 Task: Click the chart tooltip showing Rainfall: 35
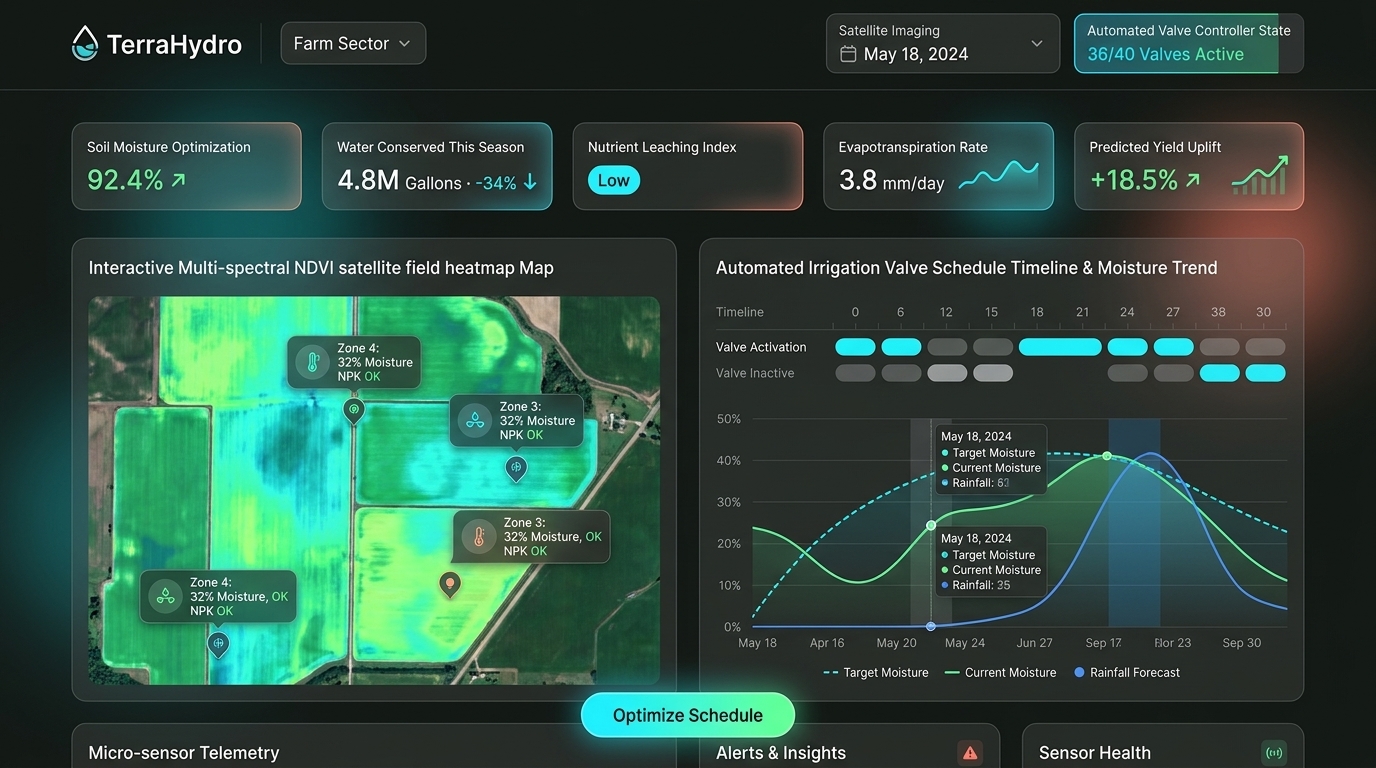(991, 561)
